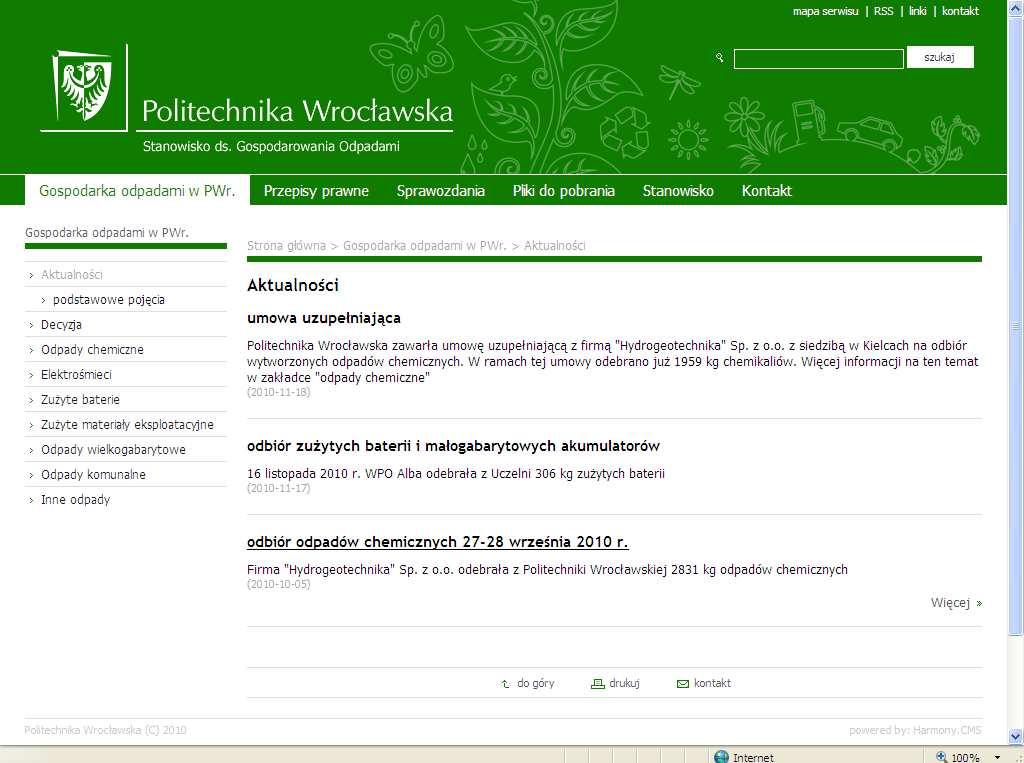Open the Przepisy prawne menu tab
Image resolution: width=1024 pixels, height=763 pixels.
[x=316, y=191]
